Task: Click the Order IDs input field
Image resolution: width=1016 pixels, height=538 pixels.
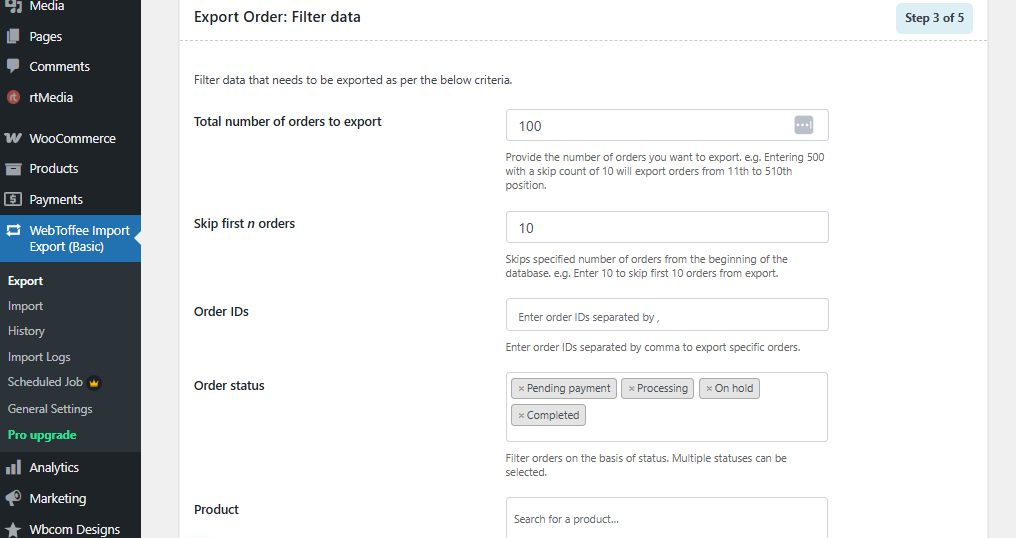Action: pos(667,314)
